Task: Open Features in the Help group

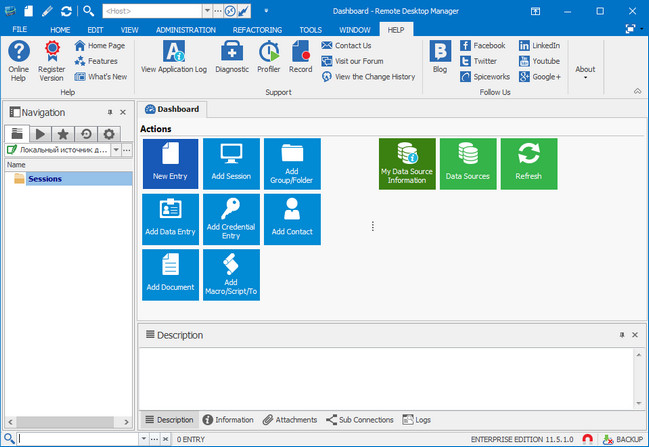Action: 96,61
